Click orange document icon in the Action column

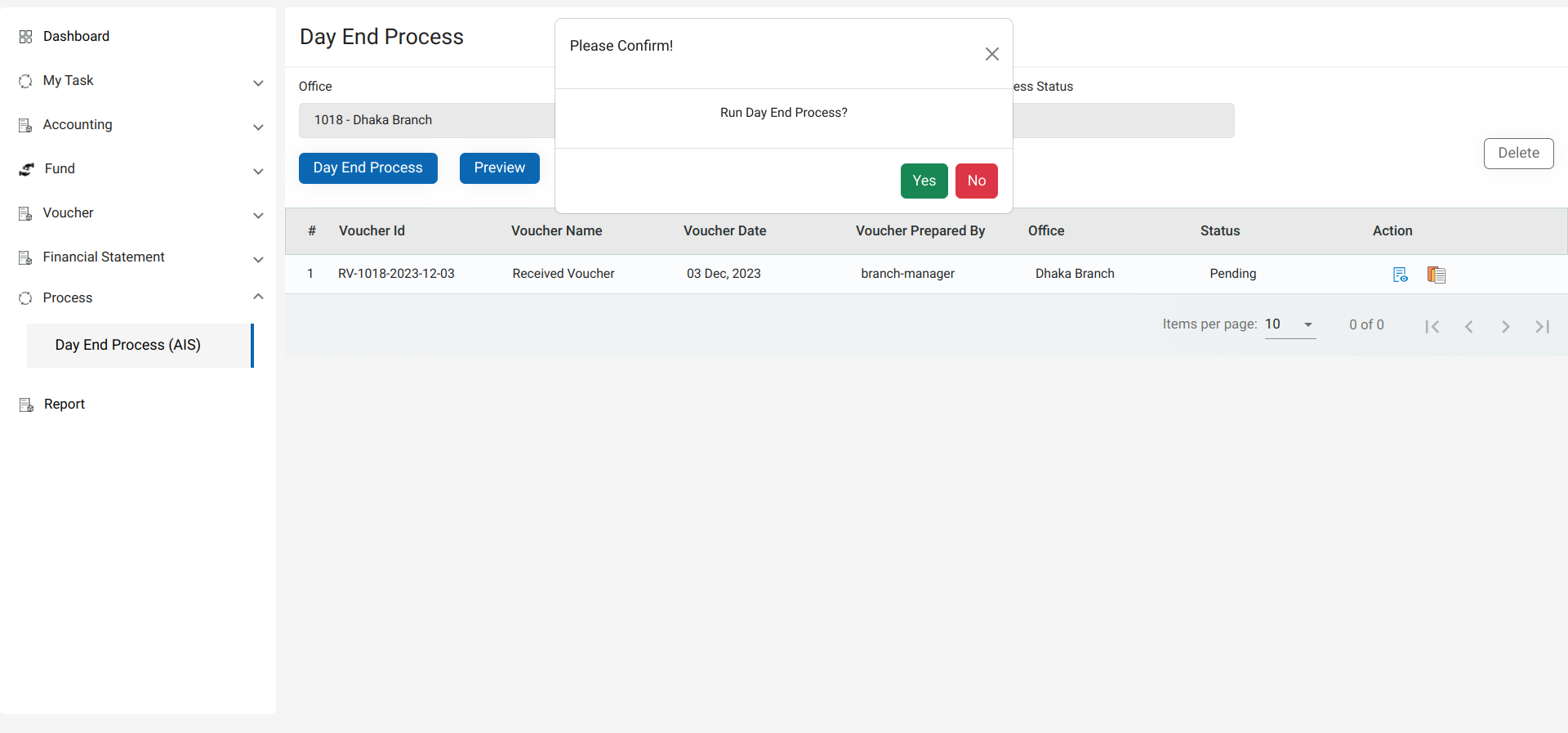coord(1437,275)
